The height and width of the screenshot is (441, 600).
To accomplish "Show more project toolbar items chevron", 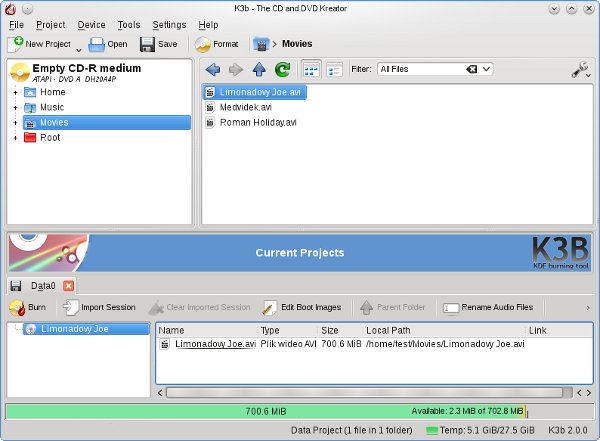I will [588, 308].
